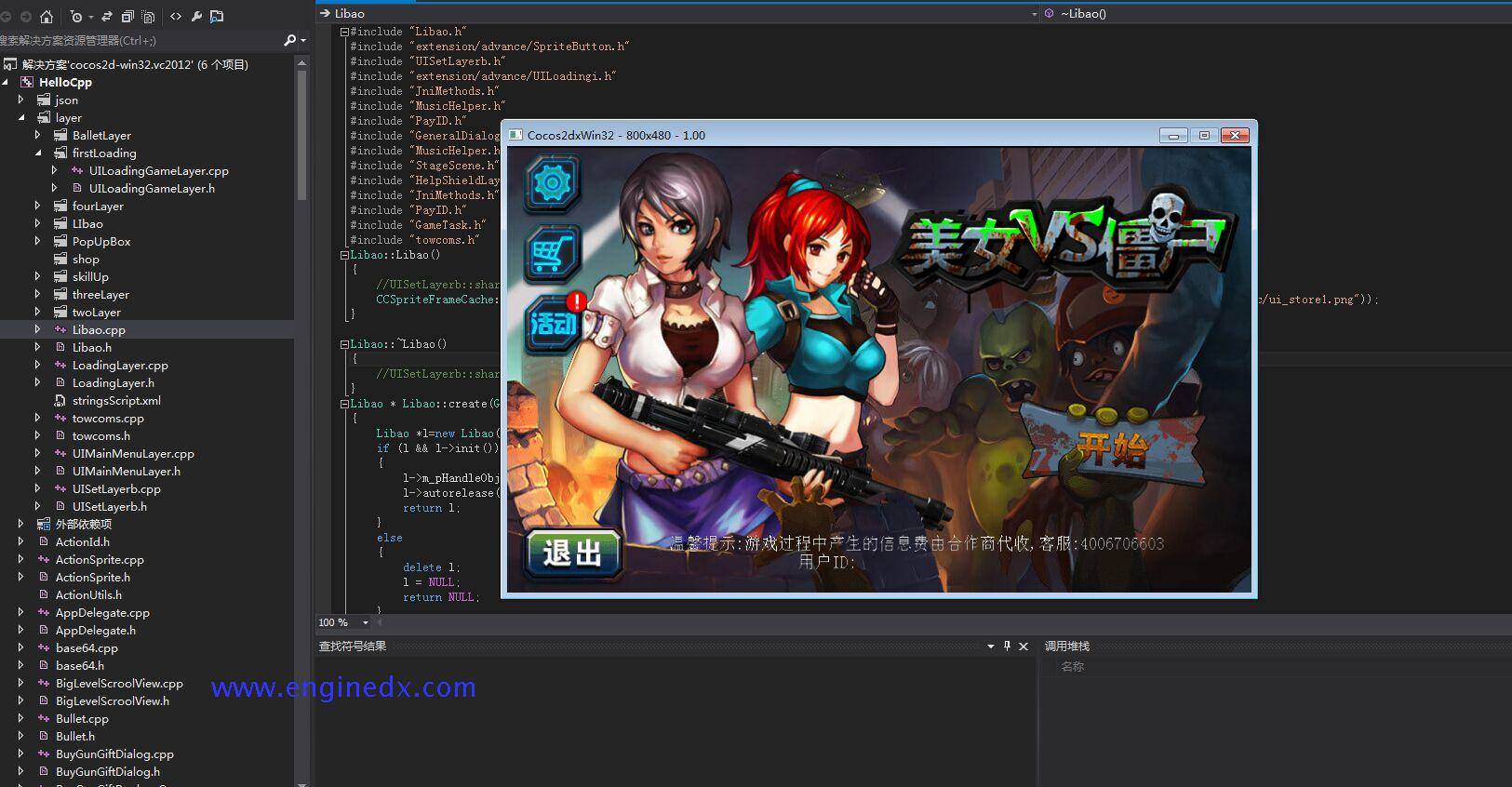Click the 名称 column header
Screen dimensions: 1512x787
1073,666
